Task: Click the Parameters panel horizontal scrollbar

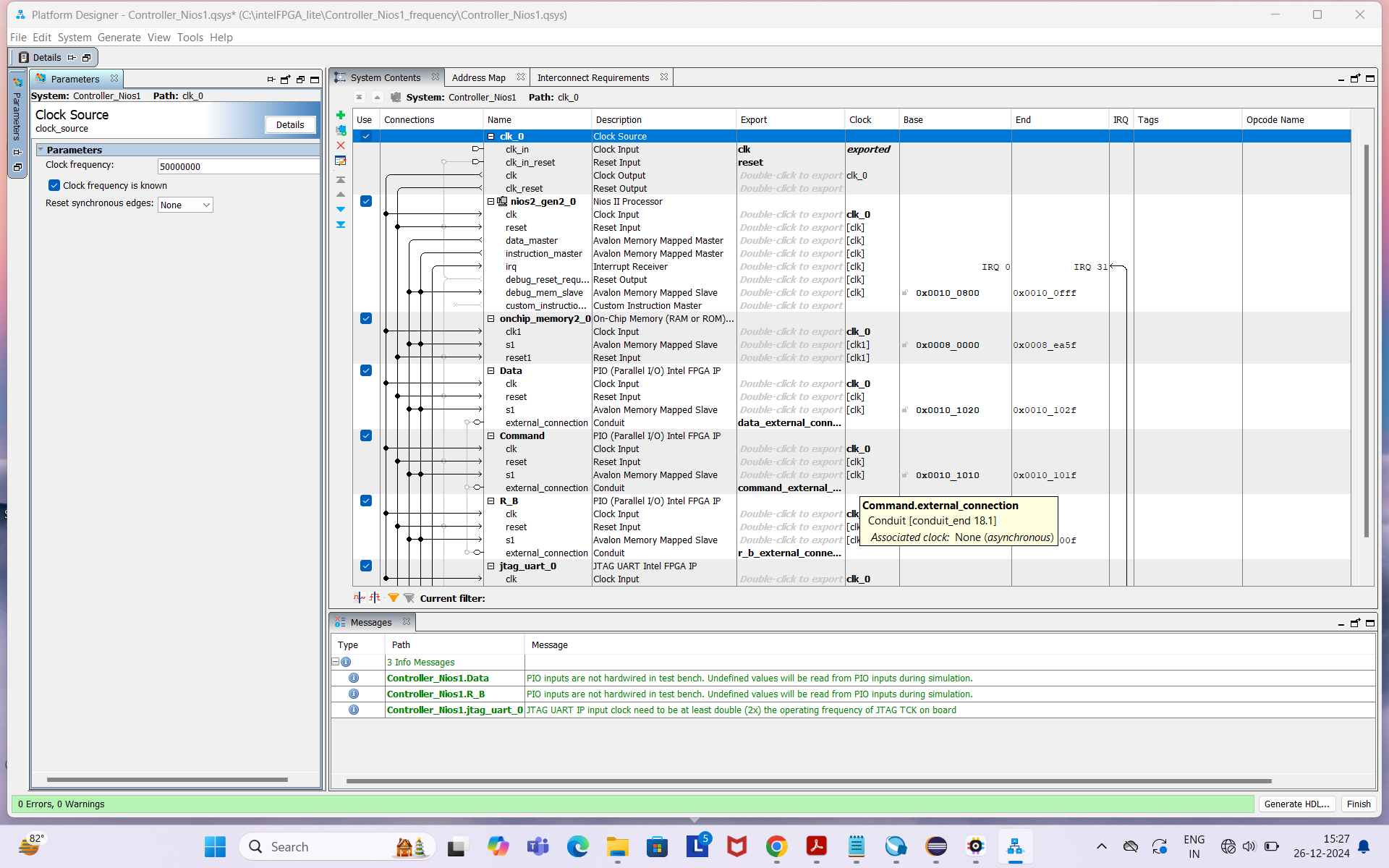Action: click(167, 780)
